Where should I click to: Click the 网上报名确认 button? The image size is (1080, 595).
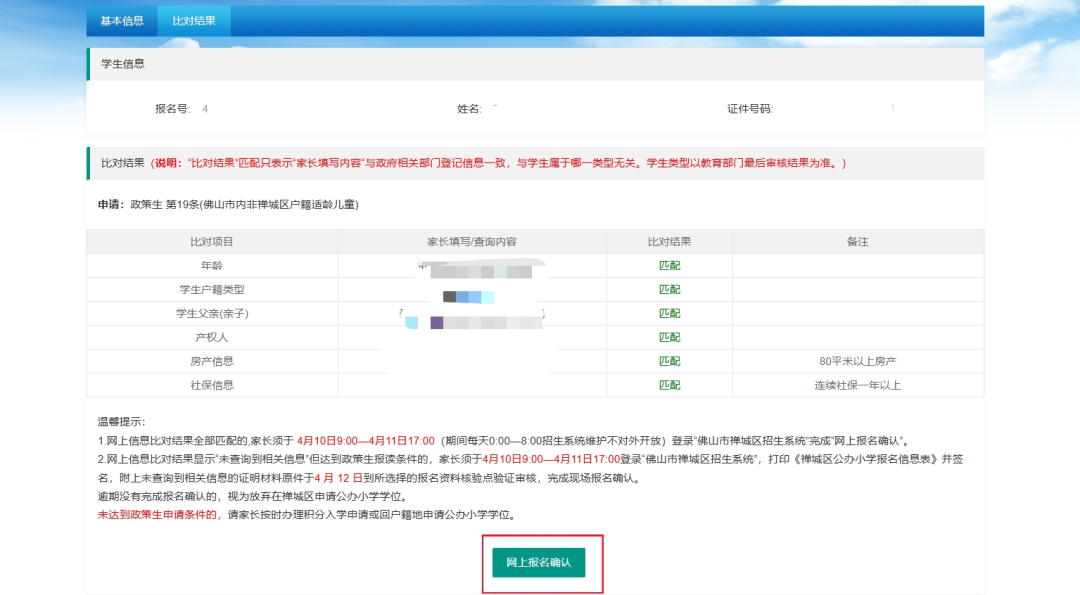539,563
